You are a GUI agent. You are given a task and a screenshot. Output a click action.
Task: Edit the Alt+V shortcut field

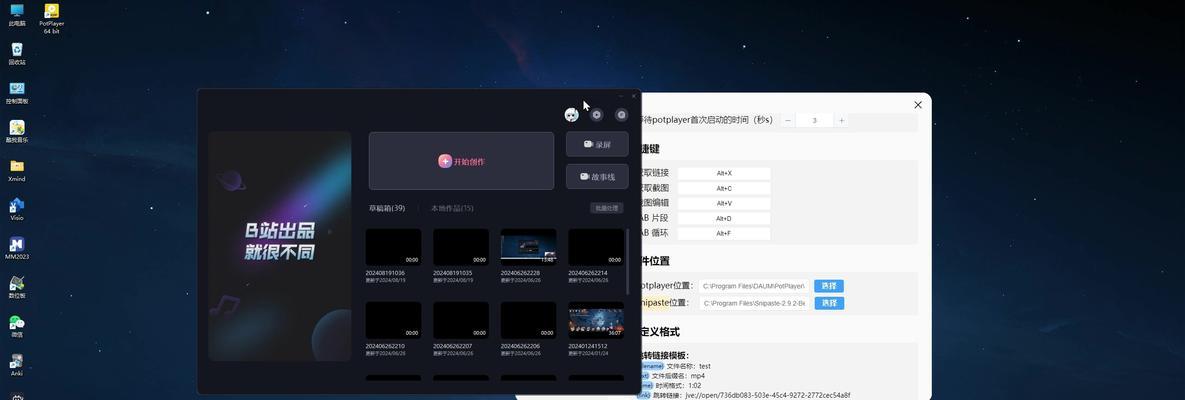[724, 203]
